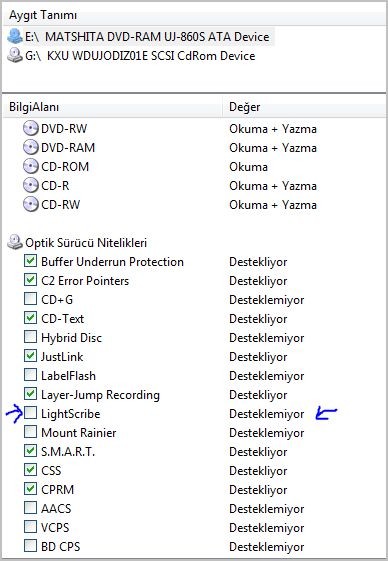
Task: Click the Desteklemiyor value beside LightScribe
Action: 267,414
